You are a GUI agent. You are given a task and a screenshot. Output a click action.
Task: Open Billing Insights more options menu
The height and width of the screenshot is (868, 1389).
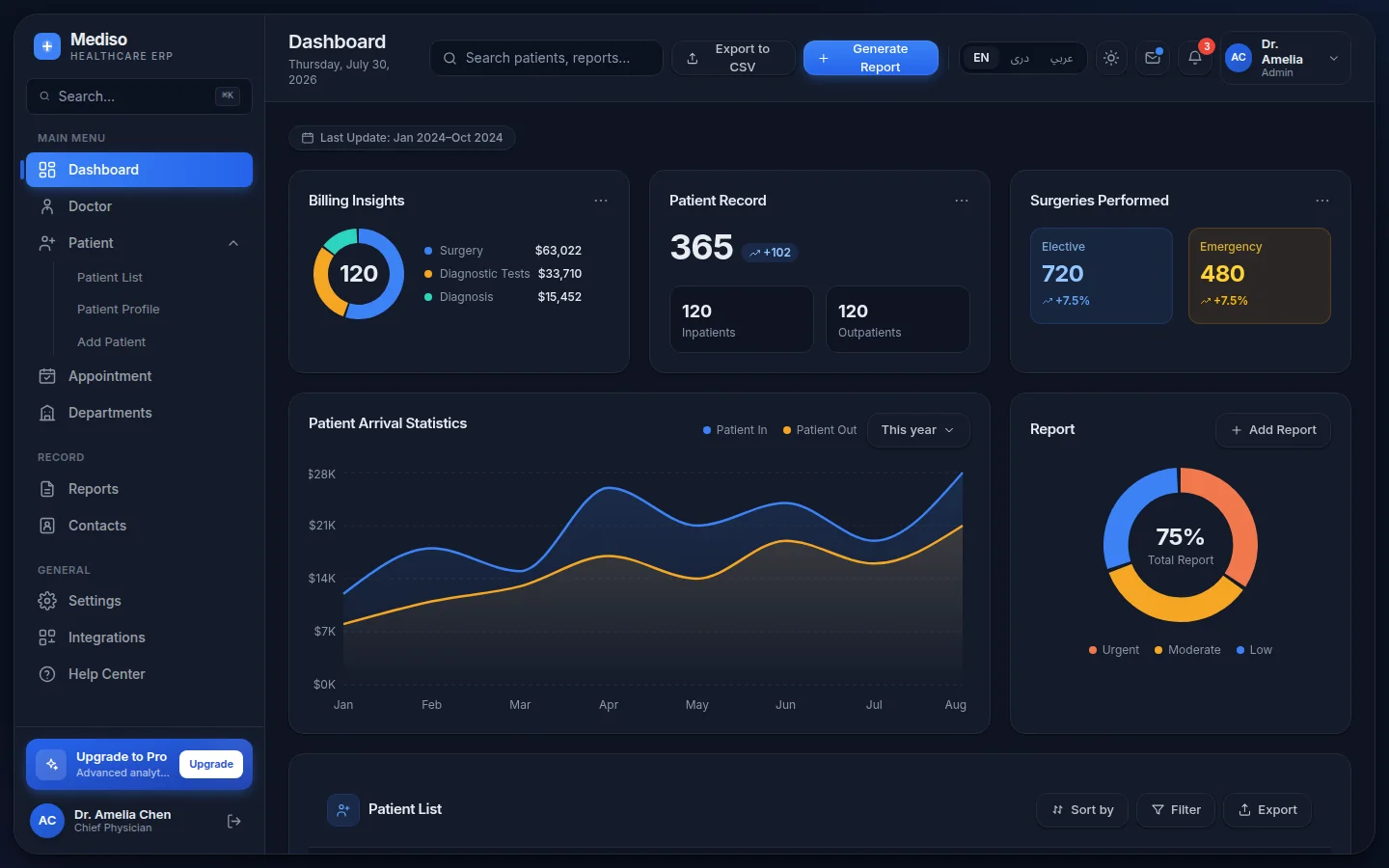pos(601,201)
